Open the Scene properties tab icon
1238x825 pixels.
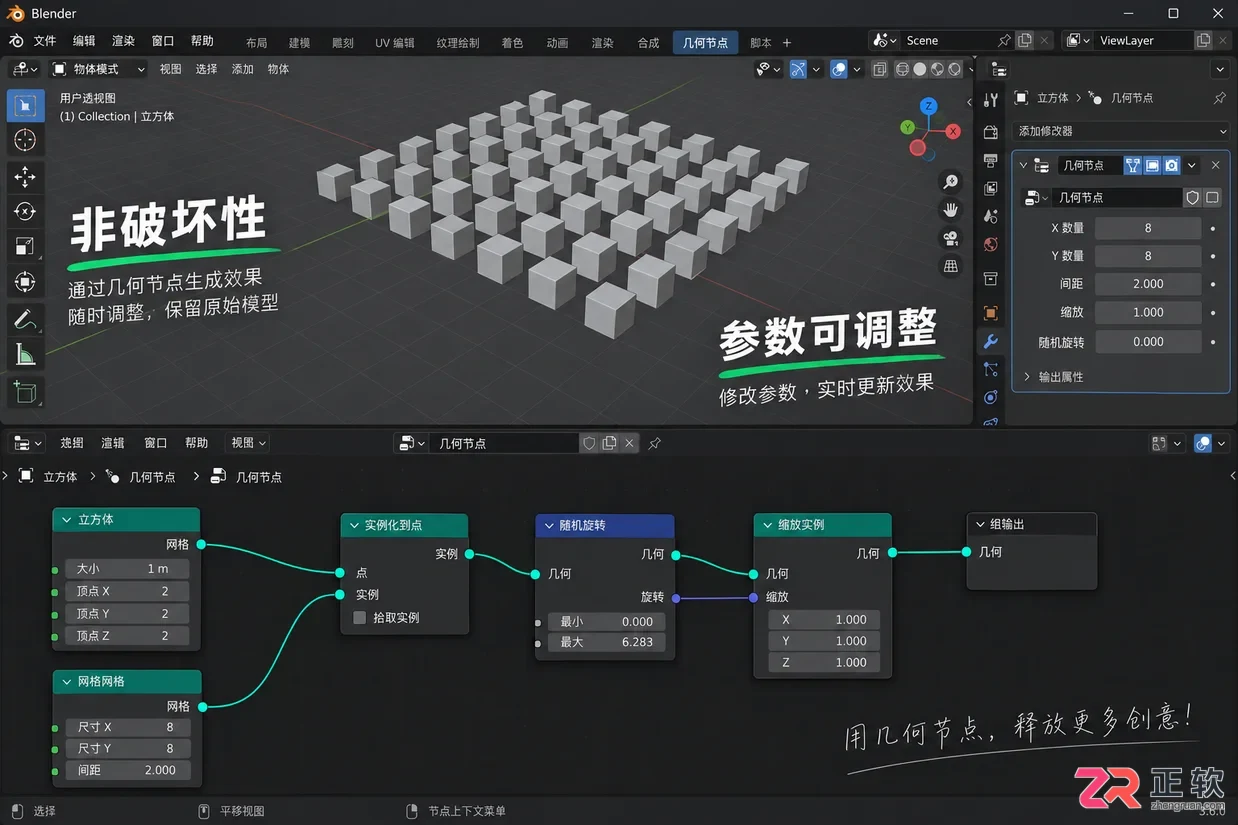pyautogui.click(x=990, y=216)
